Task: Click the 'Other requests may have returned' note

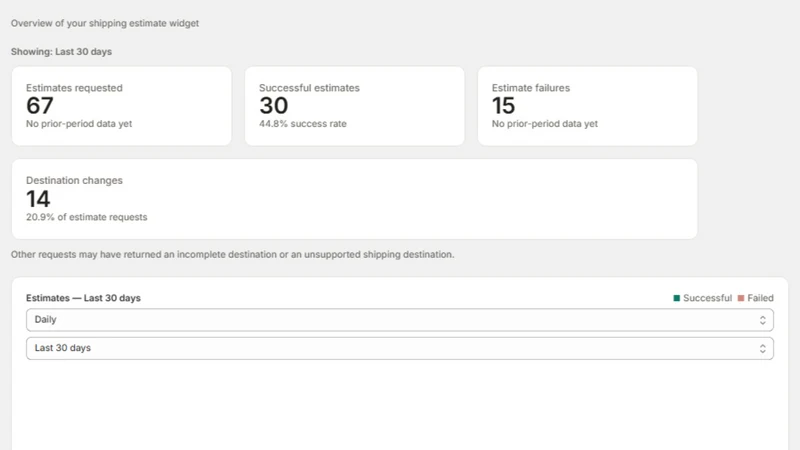Action: (x=232, y=255)
